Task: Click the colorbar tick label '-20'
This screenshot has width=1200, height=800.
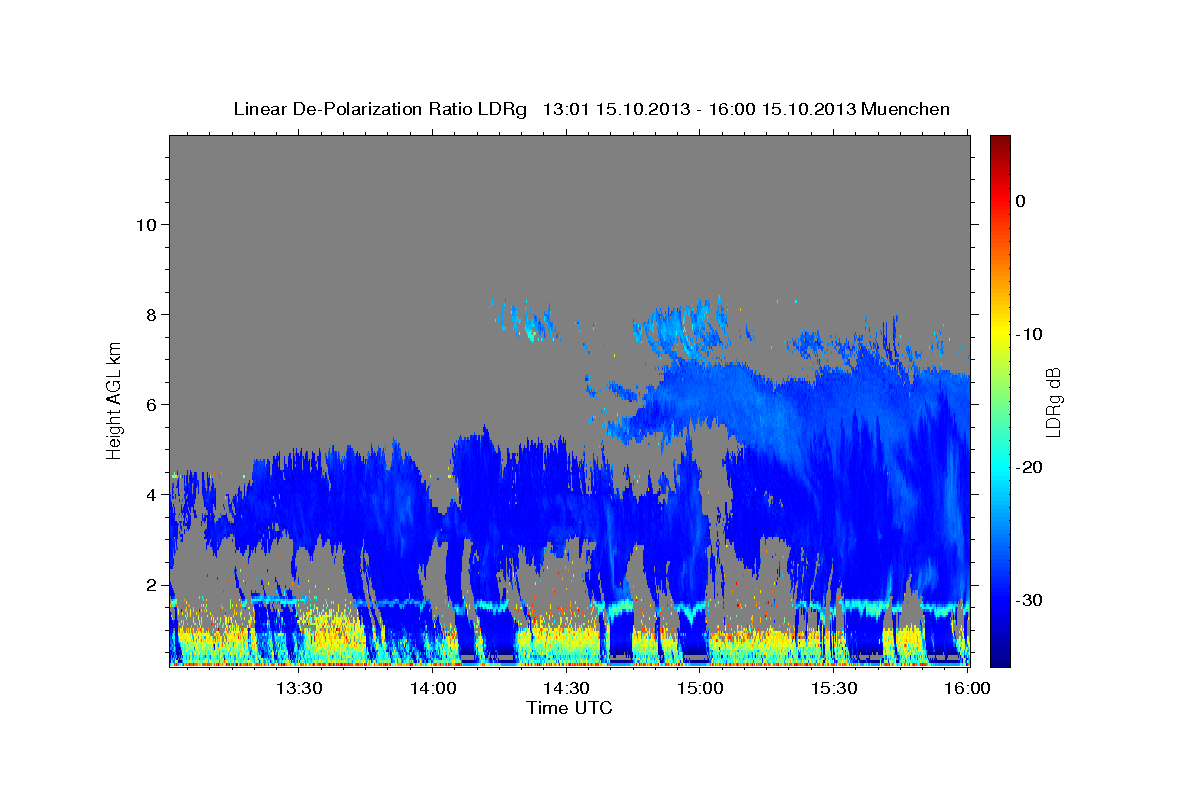Action: point(1029,467)
